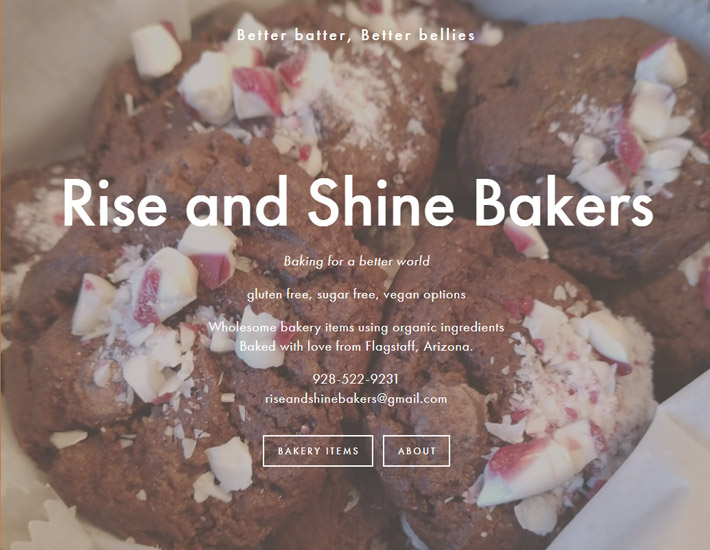This screenshot has width=710, height=550.
Task: Click the Rise and Shine Bakers title
Action: [358, 202]
